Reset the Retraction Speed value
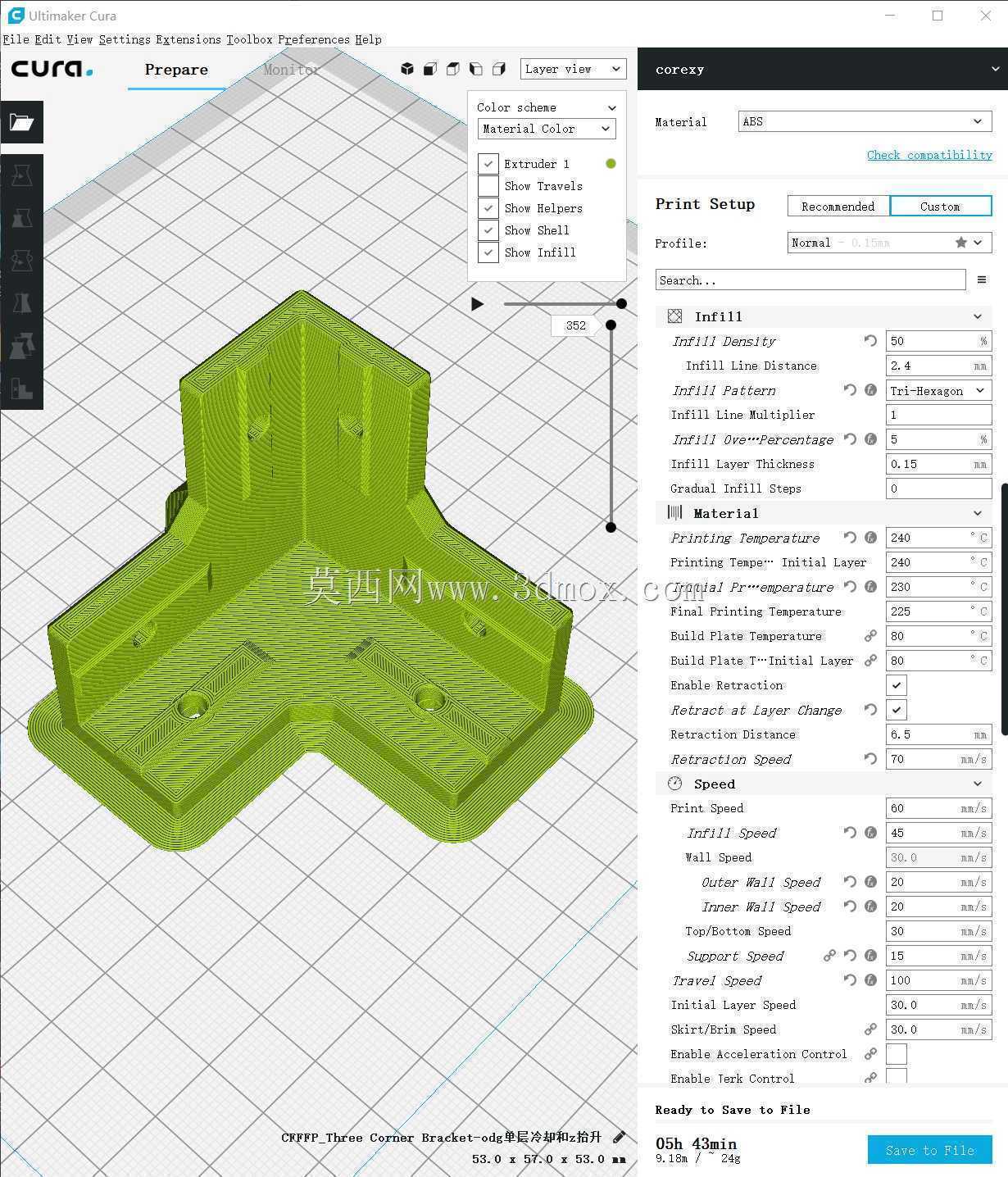1008x1177 pixels. click(870, 759)
